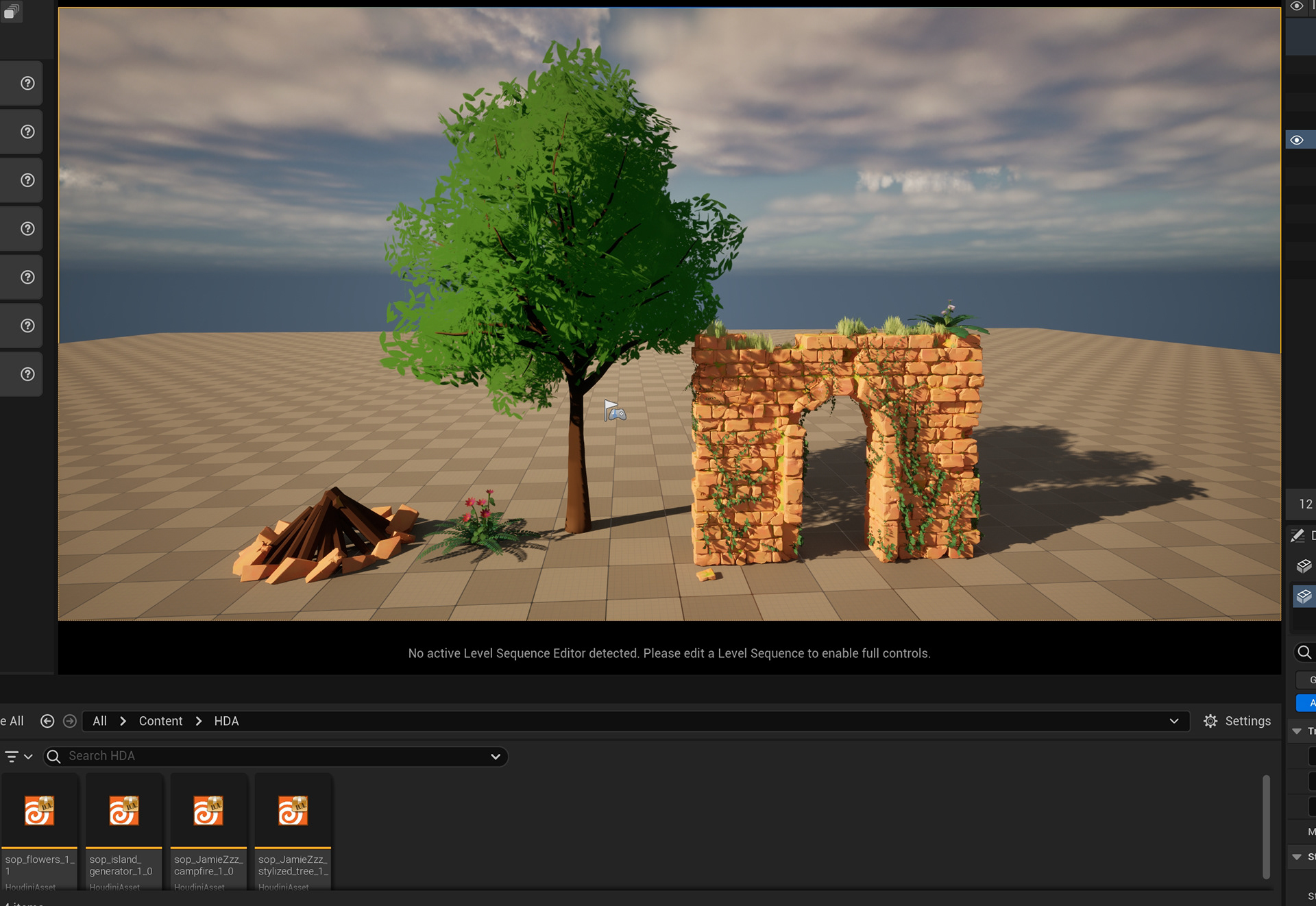
Task: Toggle the highlighted eye visibility icon on right edge
Action: [1297, 140]
